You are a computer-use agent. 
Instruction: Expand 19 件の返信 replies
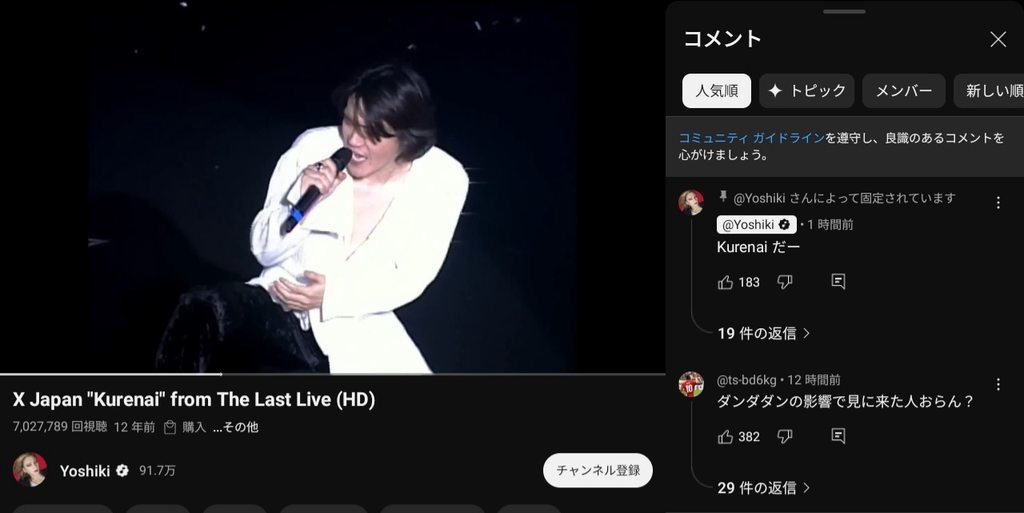(x=763, y=334)
